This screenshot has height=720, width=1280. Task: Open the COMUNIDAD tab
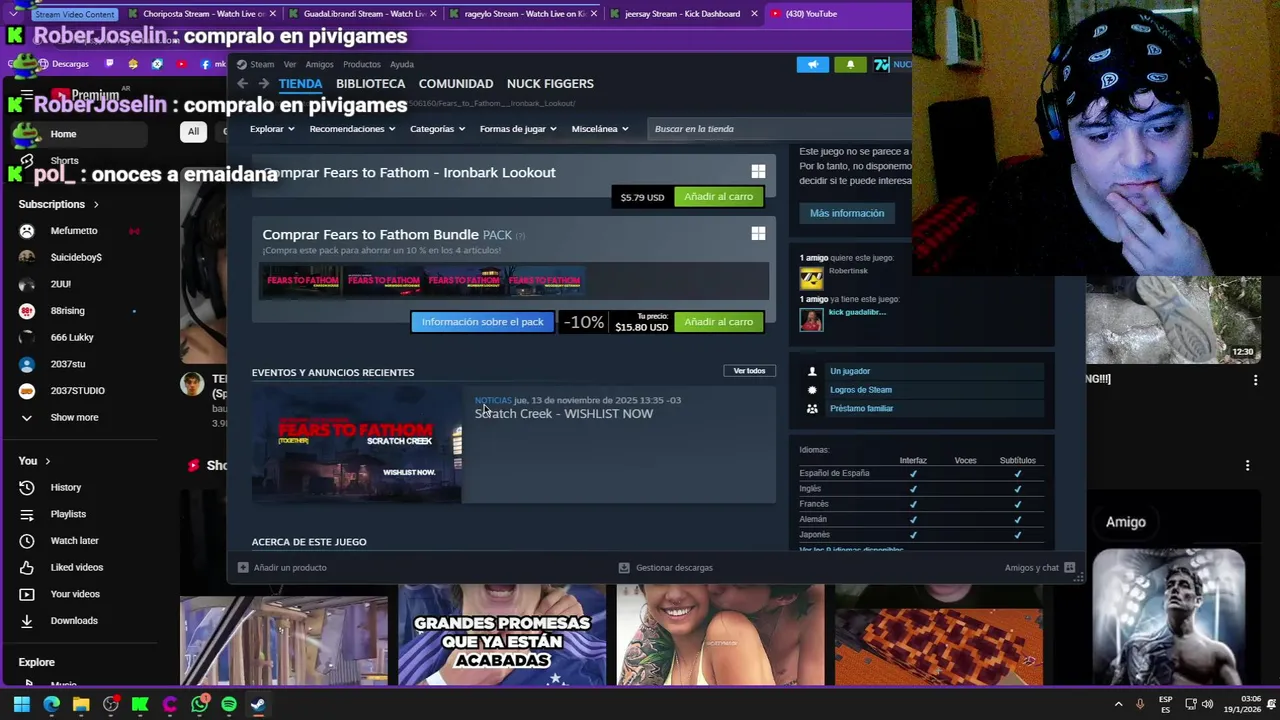tap(456, 84)
